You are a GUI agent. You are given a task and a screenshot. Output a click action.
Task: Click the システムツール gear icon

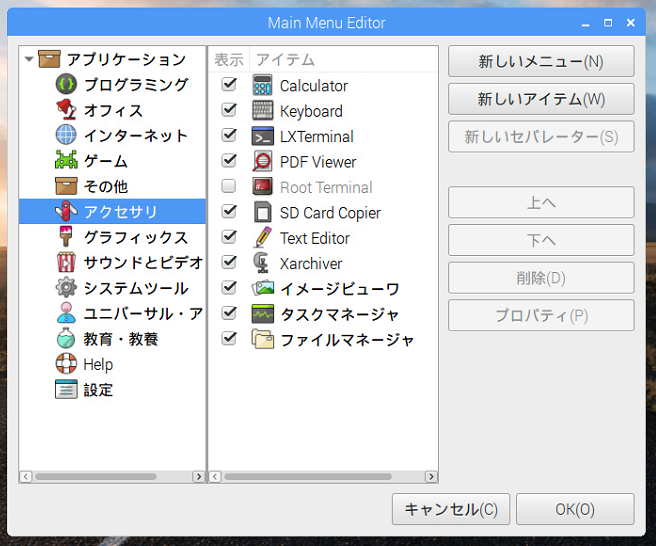click(x=66, y=288)
